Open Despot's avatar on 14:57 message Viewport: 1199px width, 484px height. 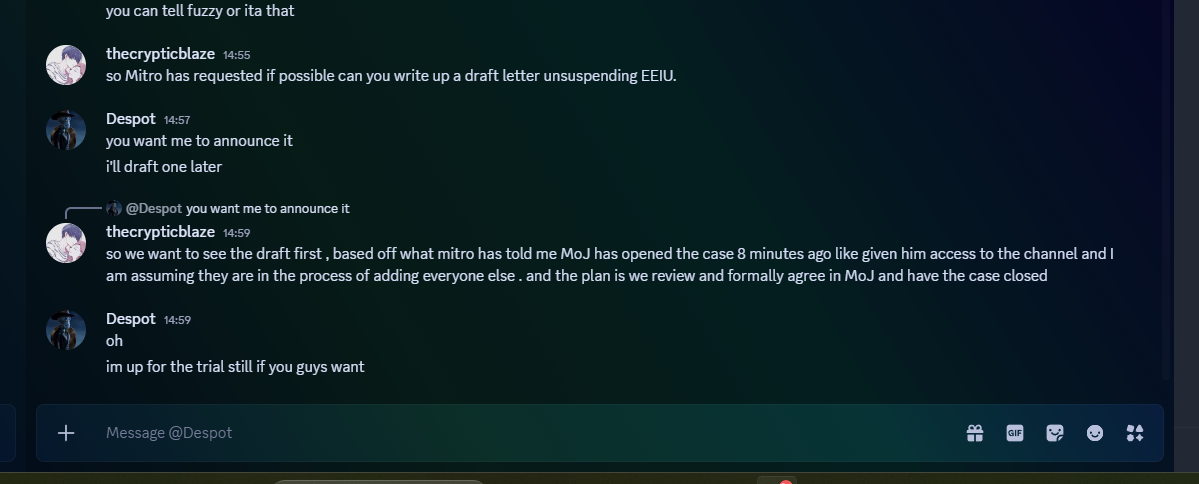coord(66,130)
